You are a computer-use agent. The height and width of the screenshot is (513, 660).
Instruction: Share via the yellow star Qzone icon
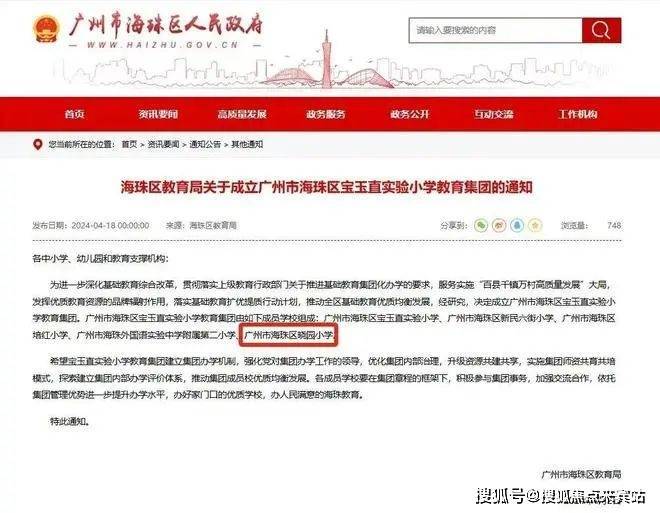[535, 226]
